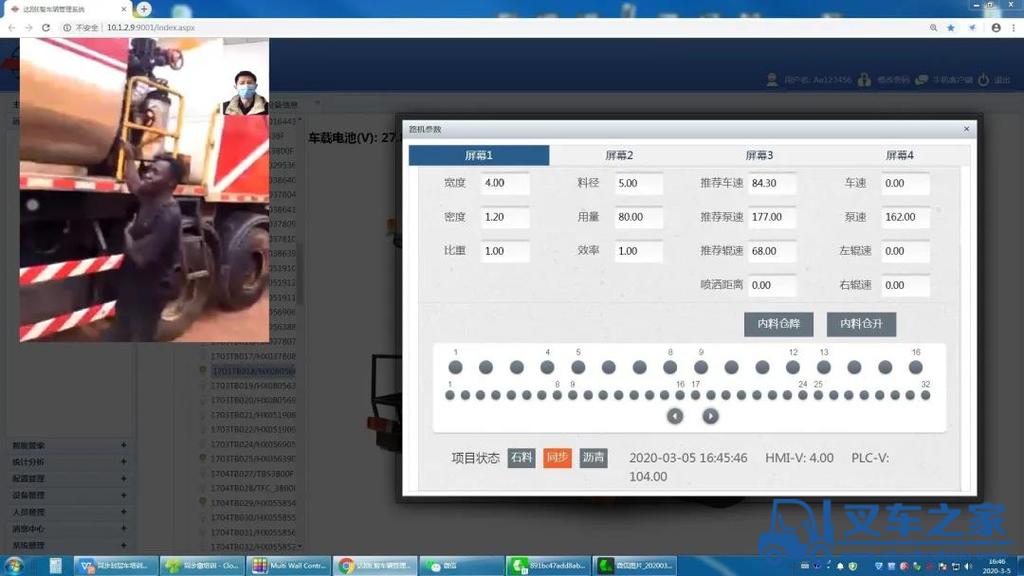The width and height of the screenshot is (1024, 576).
Task: Switch to the 屏幕4 tab
Action: pyautogui.click(x=899, y=155)
